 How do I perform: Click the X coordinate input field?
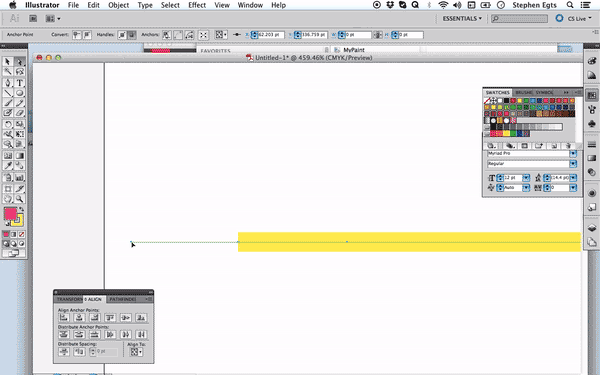(271, 35)
